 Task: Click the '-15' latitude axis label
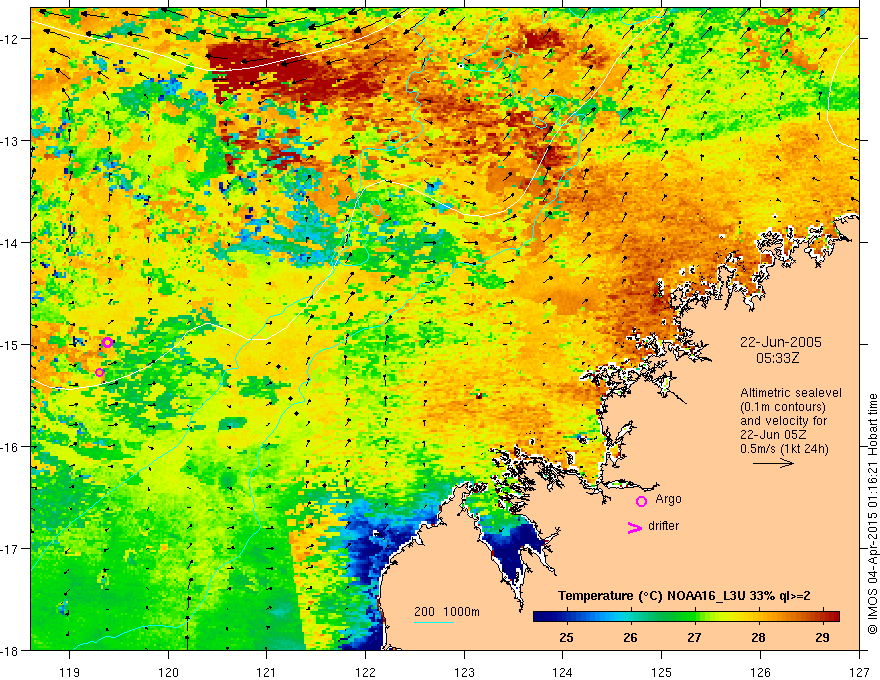11,344
